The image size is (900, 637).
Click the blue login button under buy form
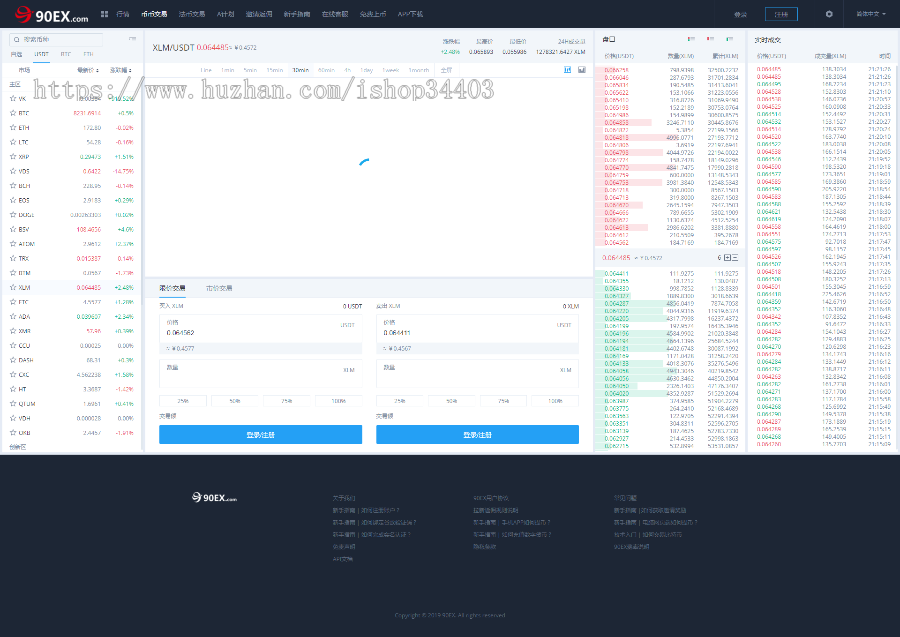[x=260, y=434]
